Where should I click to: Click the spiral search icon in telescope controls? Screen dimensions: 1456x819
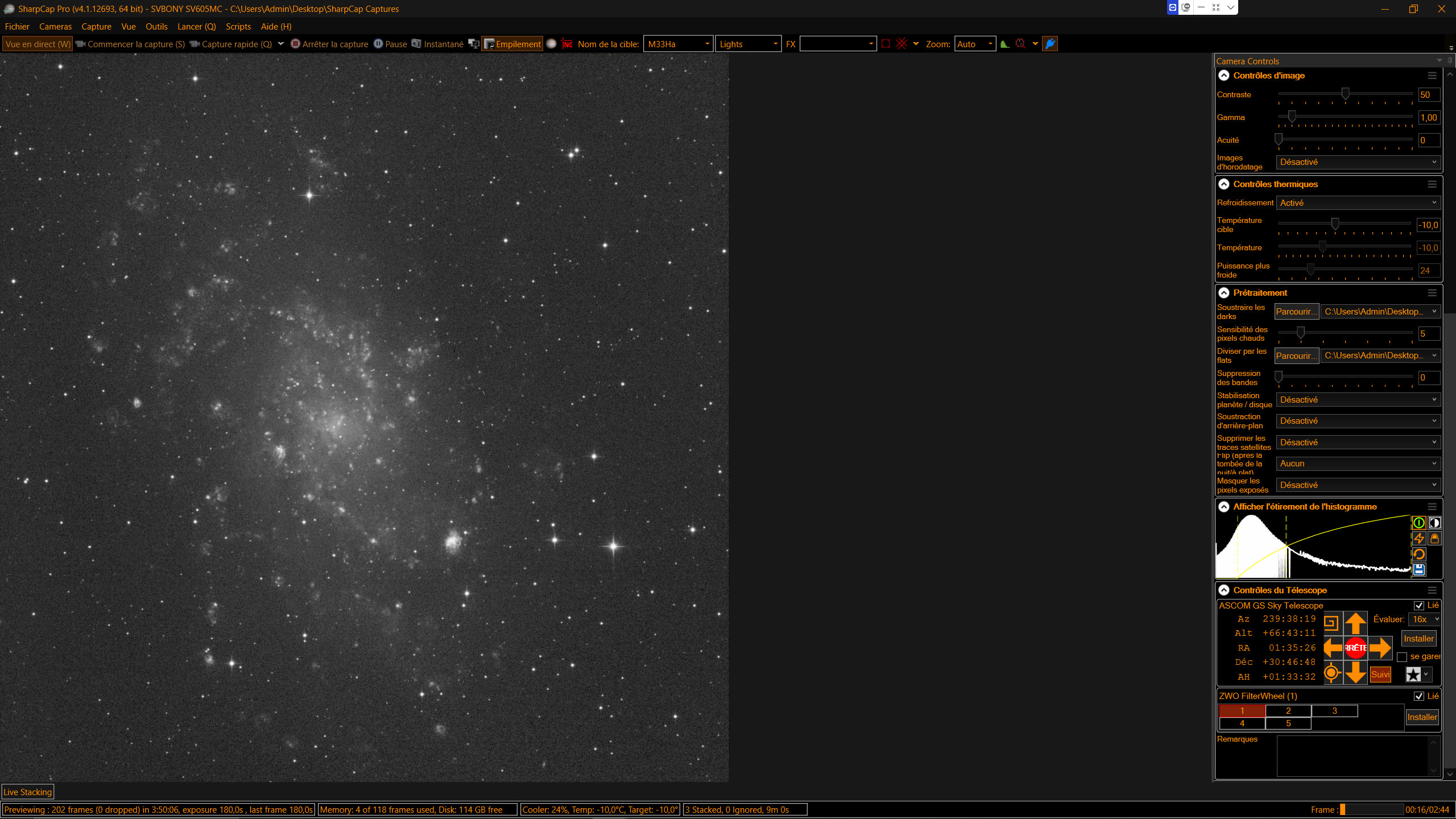click(x=1331, y=623)
